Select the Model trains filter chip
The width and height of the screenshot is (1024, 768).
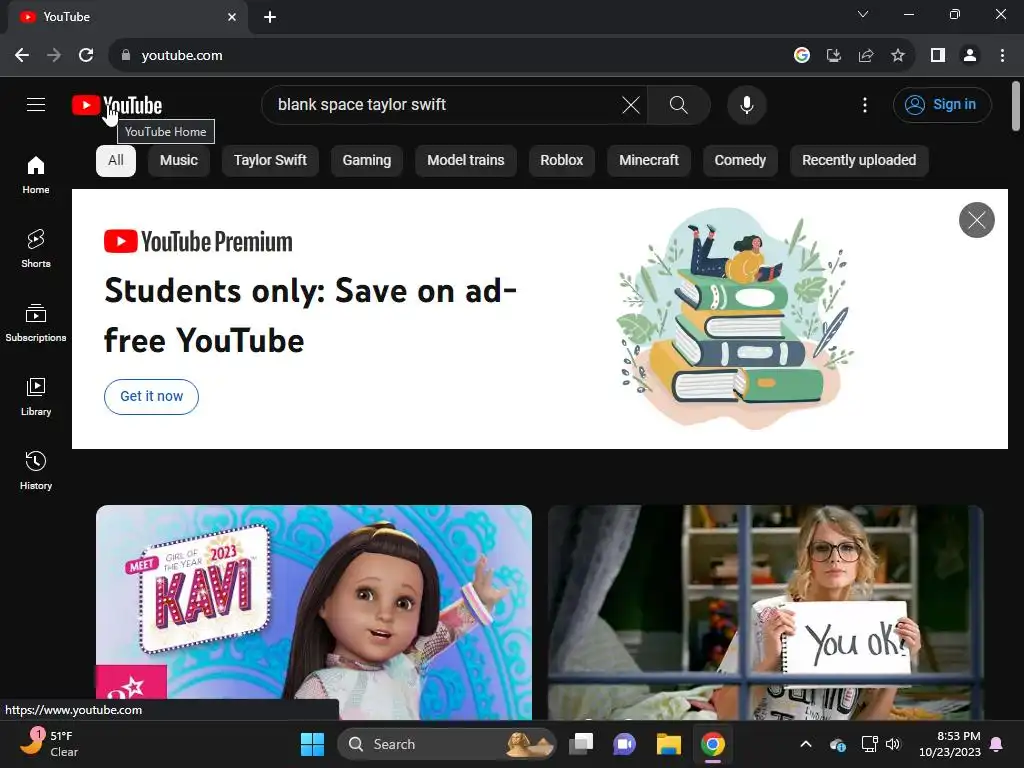pyautogui.click(x=466, y=161)
